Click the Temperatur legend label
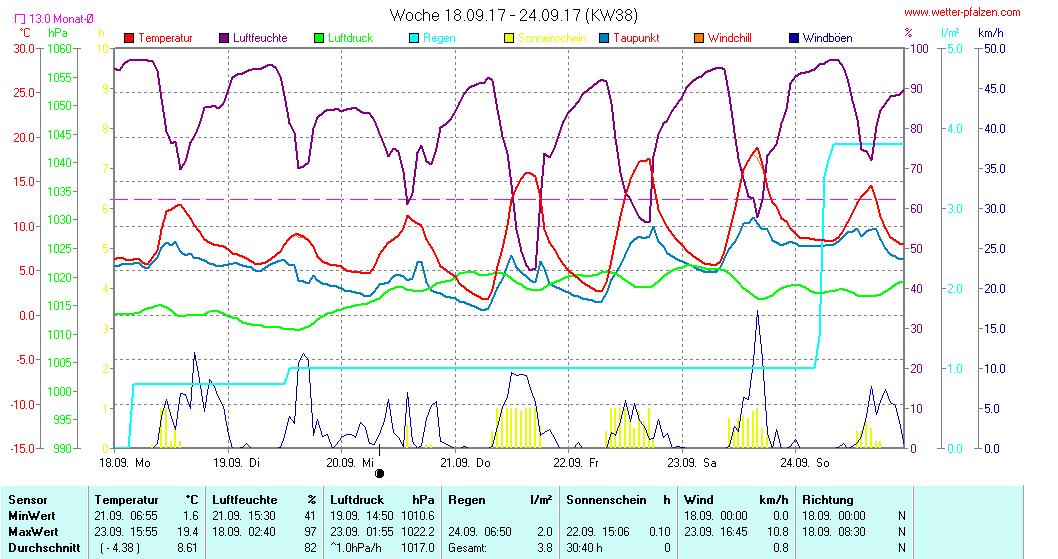The image size is (1058, 559). pos(165,38)
